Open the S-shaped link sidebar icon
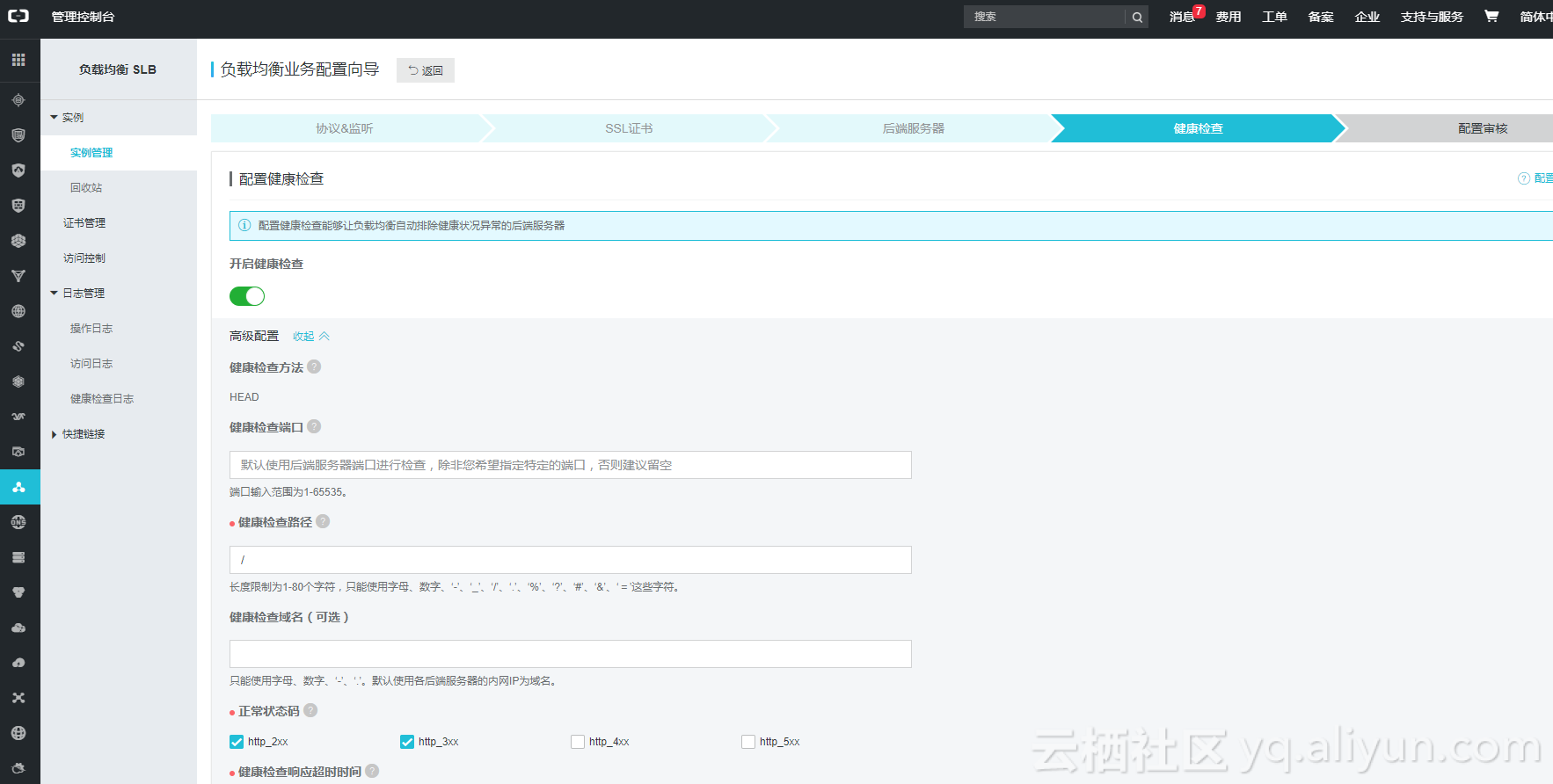Viewport: 1553px width, 784px height. (x=18, y=346)
